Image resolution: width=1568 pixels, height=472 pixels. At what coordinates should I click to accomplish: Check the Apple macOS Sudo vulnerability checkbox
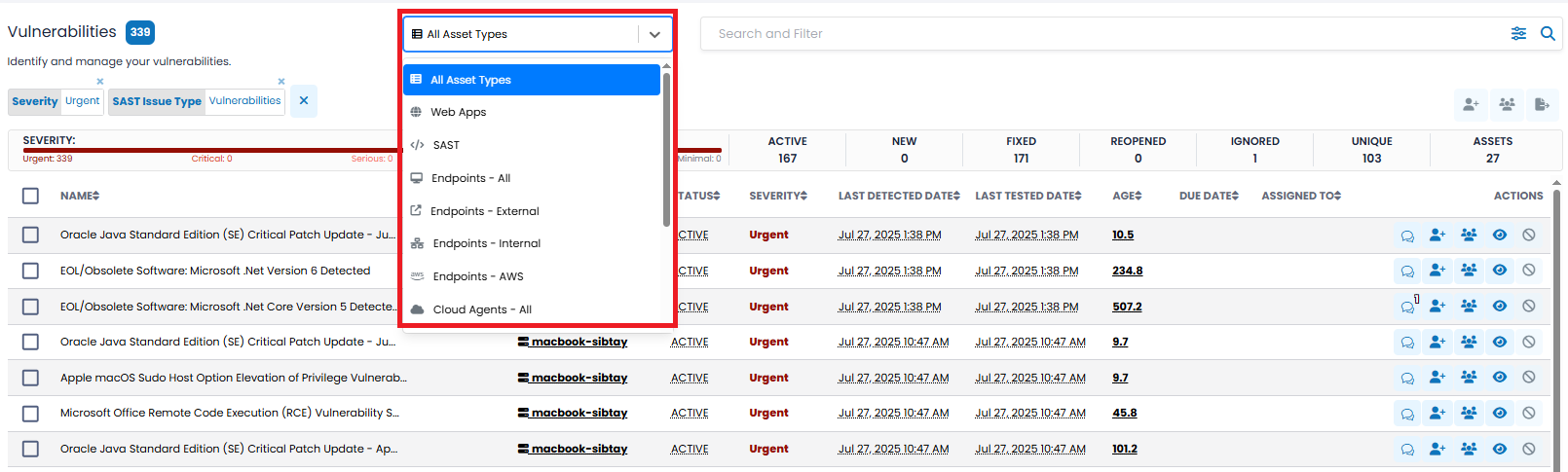tap(30, 378)
